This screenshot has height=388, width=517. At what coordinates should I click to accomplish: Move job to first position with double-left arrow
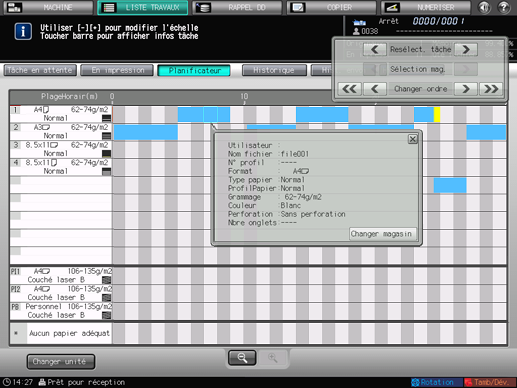(x=349, y=89)
